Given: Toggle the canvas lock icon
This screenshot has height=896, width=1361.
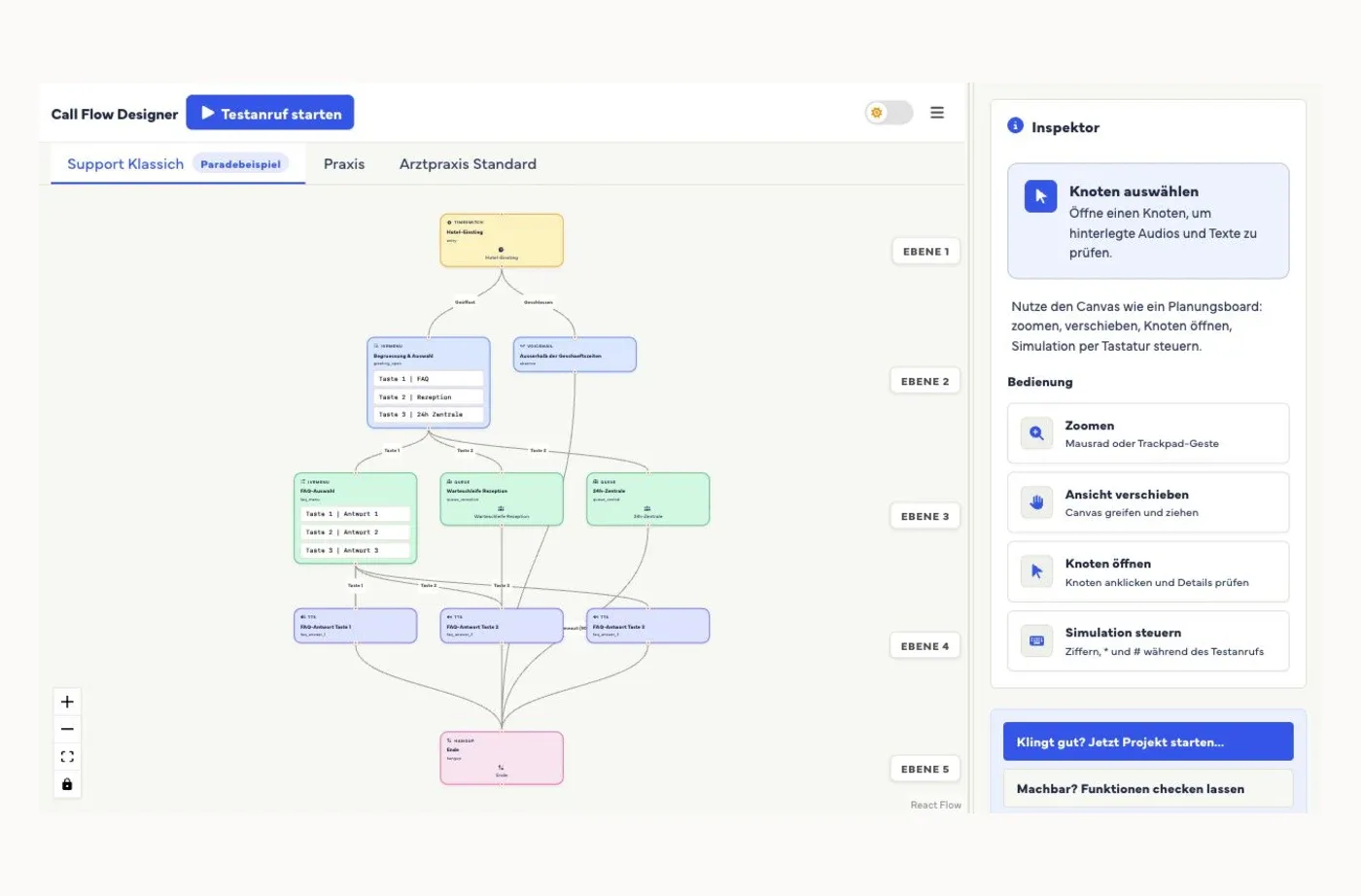Looking at the screenshot, I should click(67, 784).
